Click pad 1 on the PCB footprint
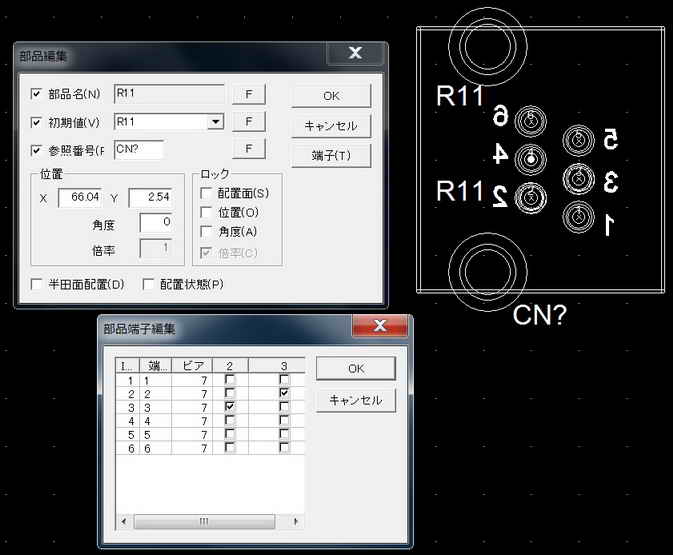 [579, 217]
